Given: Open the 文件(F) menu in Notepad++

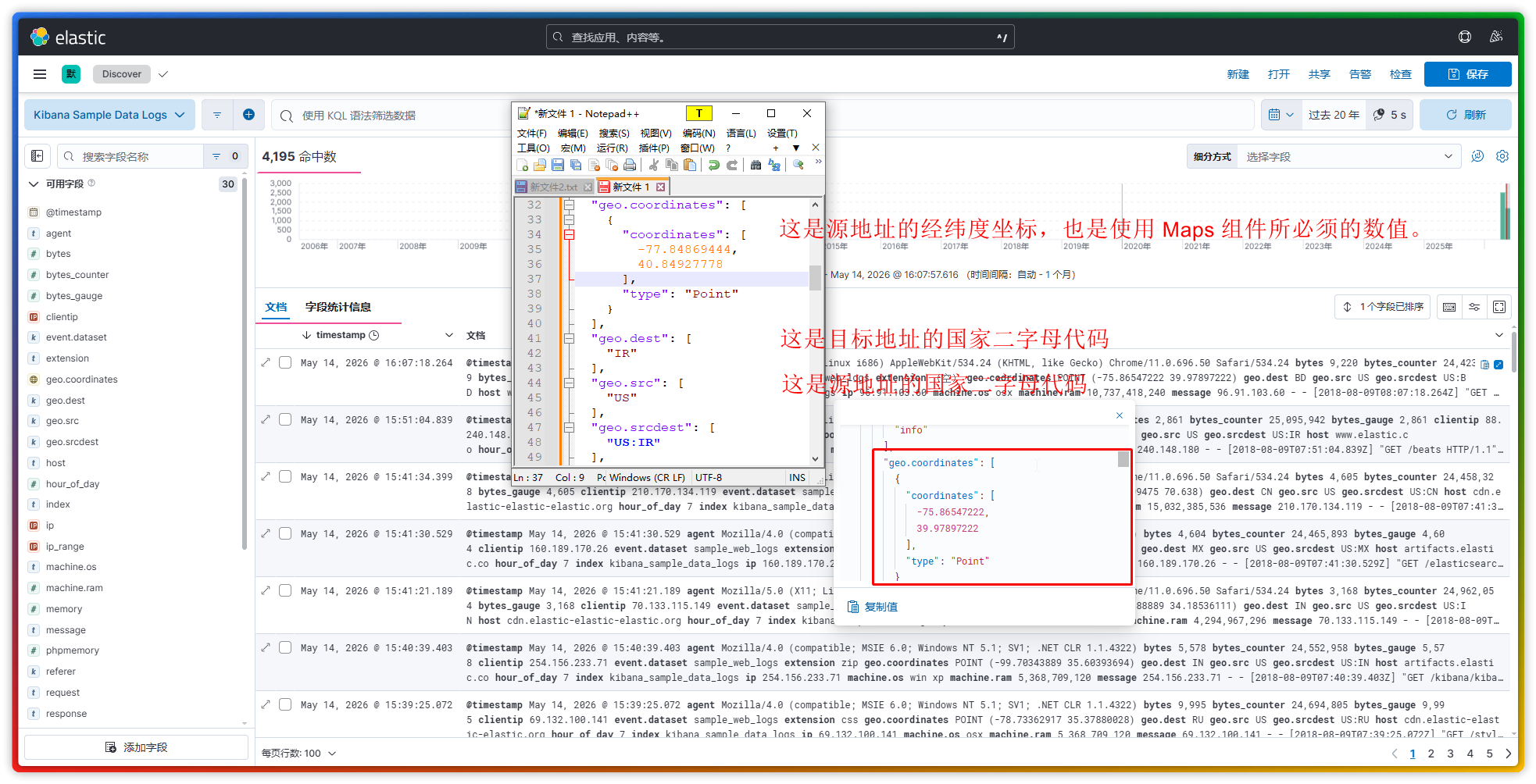Looking at the screenshot, I should tap(532, 134).
